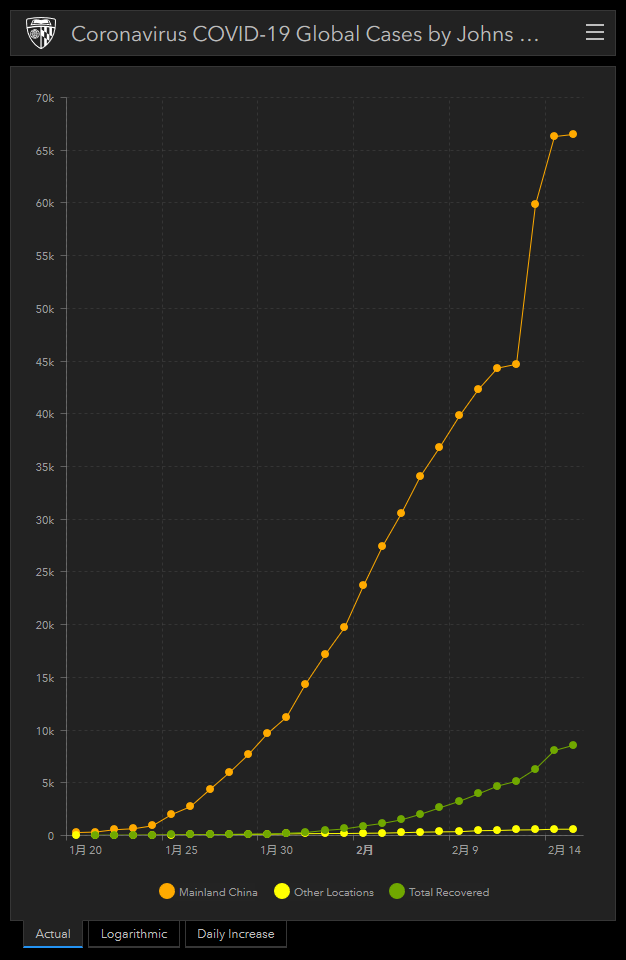Toggle the Total Recovered legend series

439,891
